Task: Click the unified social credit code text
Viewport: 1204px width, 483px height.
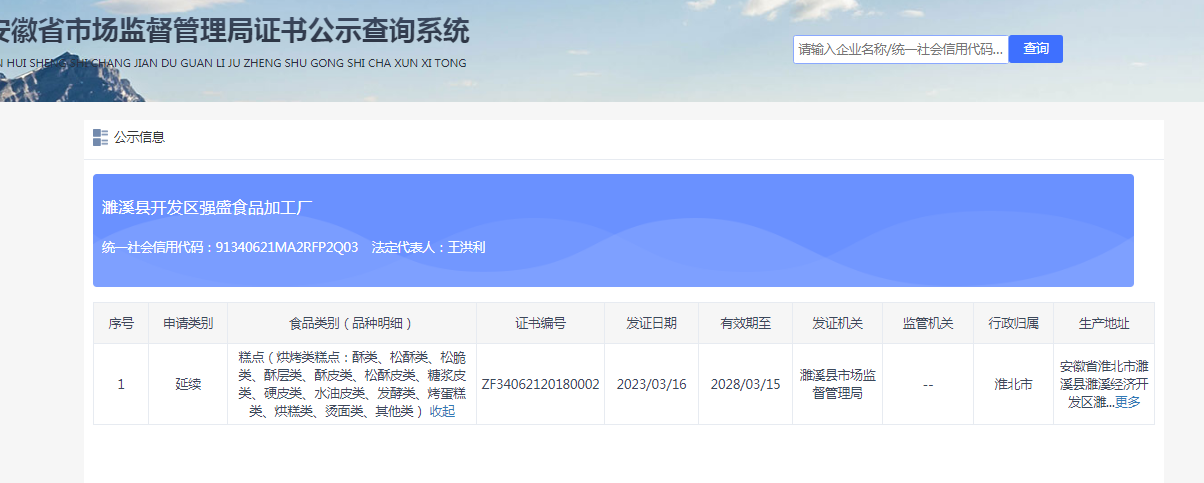Action: click(230, 247)
